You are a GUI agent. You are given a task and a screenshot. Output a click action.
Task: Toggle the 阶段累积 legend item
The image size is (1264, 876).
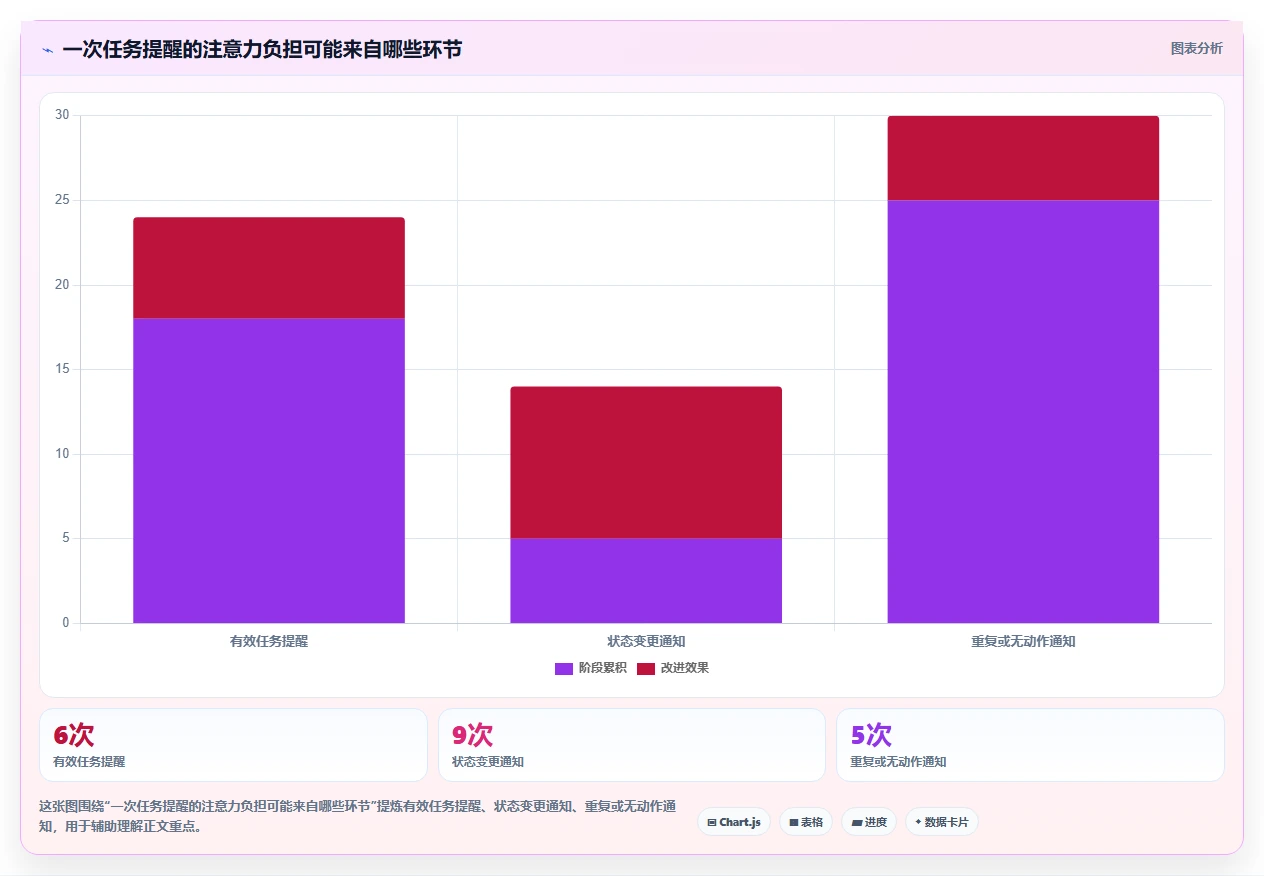tap(591, 668)
